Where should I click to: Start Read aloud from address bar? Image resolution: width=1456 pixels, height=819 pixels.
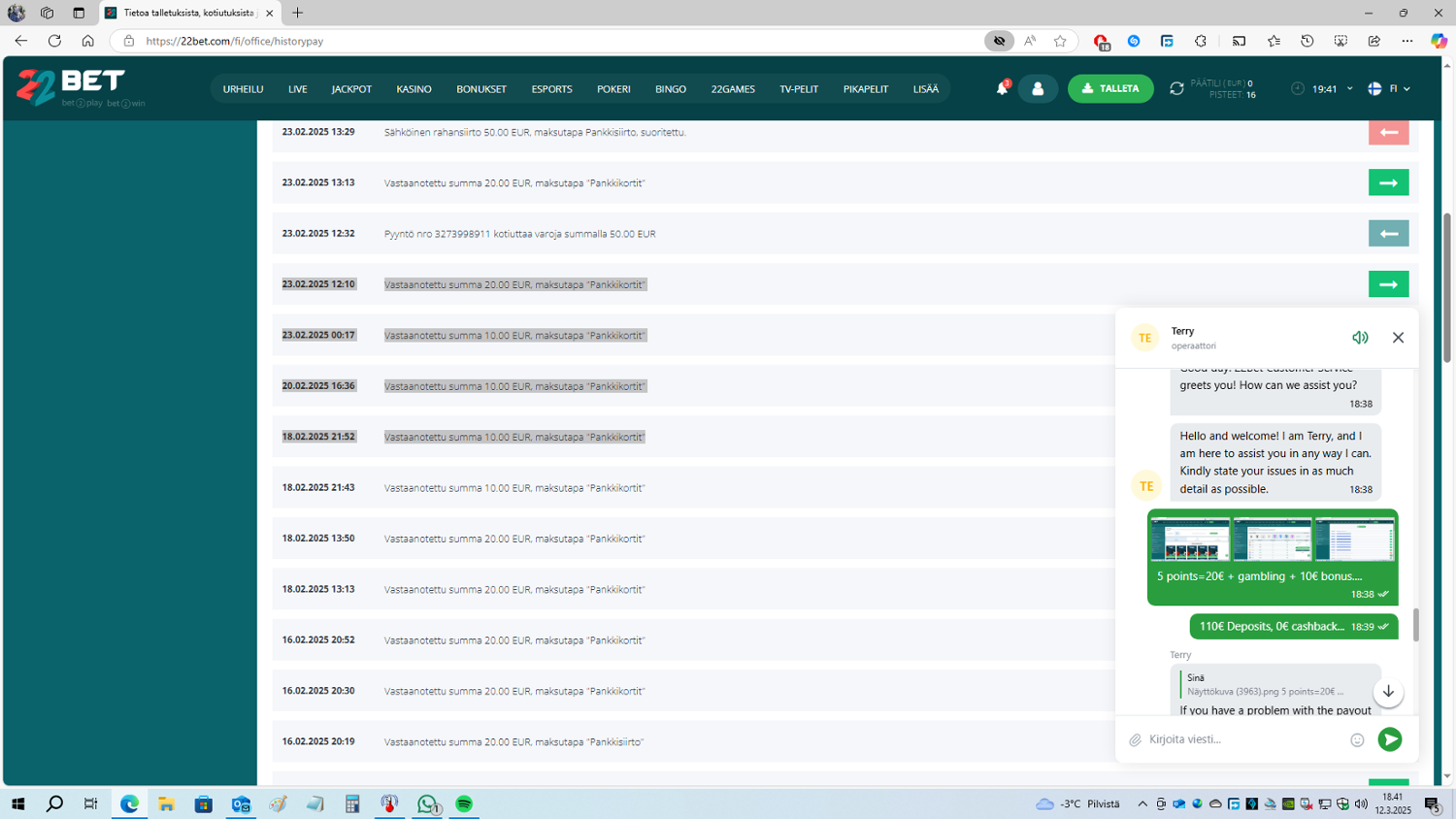[x=1030, y=41]
